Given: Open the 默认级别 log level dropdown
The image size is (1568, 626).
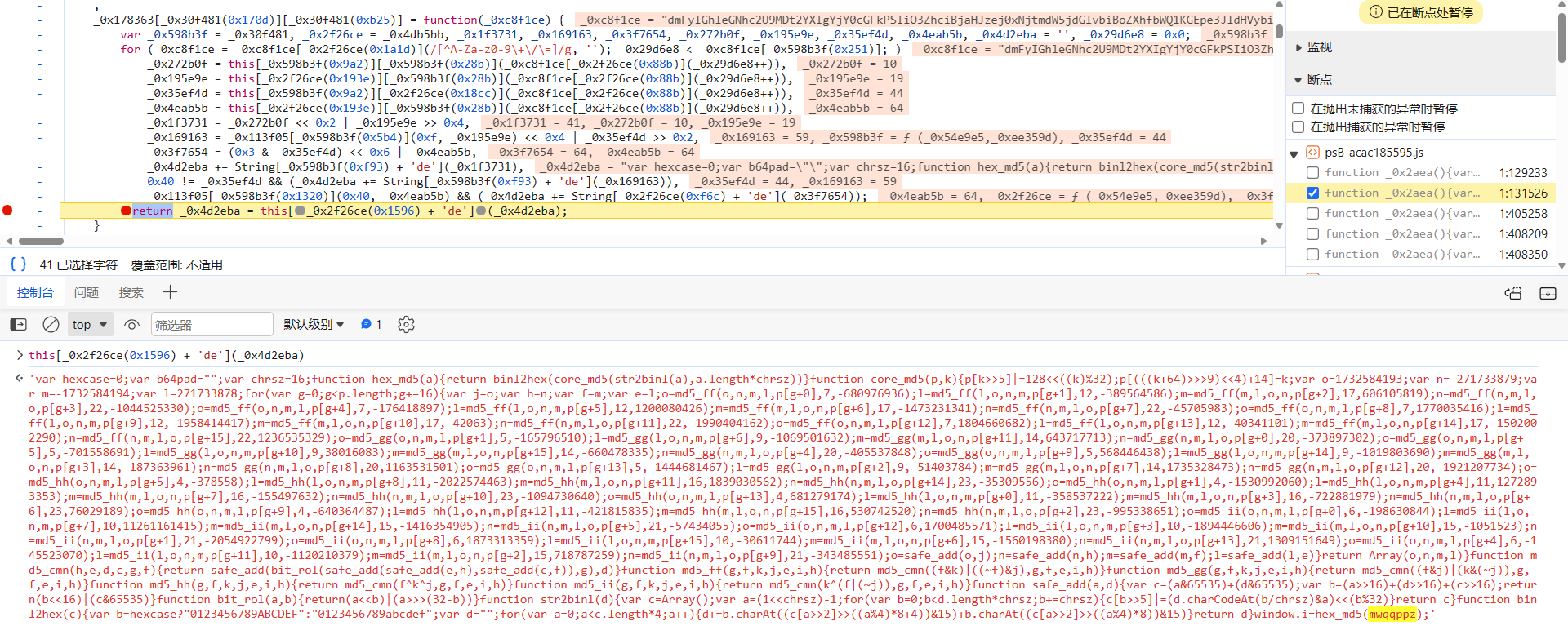Looking at the screenshot, I should point(314,325).
